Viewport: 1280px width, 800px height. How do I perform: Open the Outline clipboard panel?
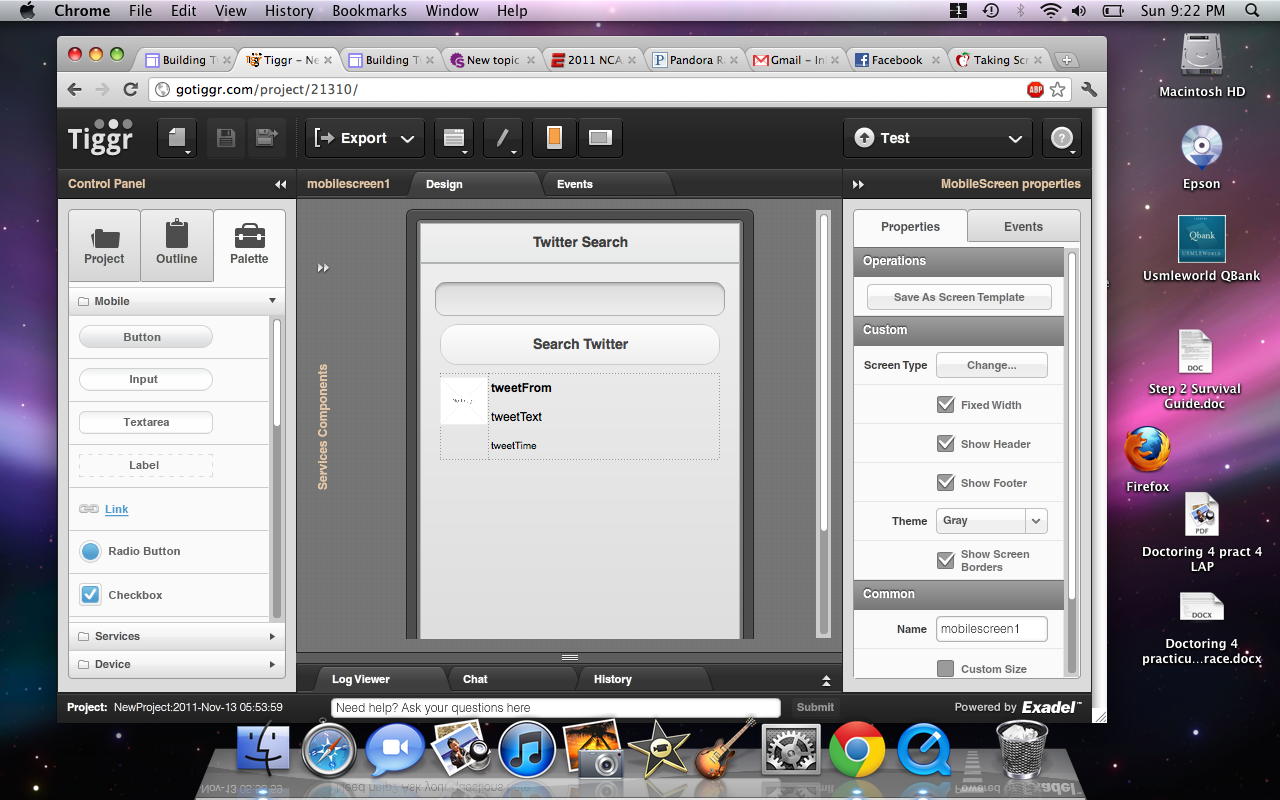tap(177, 246)
